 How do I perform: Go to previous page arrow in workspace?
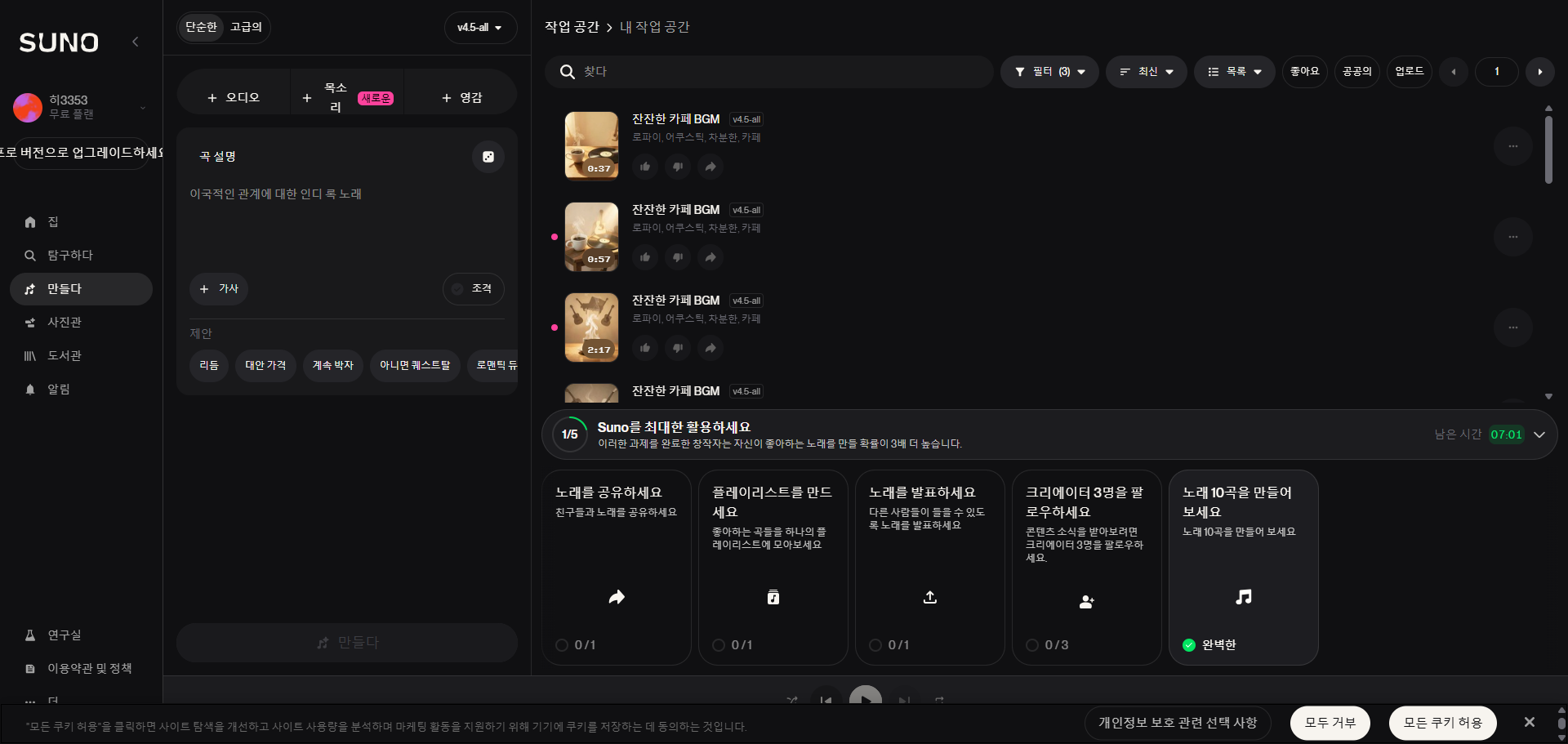1454,72
